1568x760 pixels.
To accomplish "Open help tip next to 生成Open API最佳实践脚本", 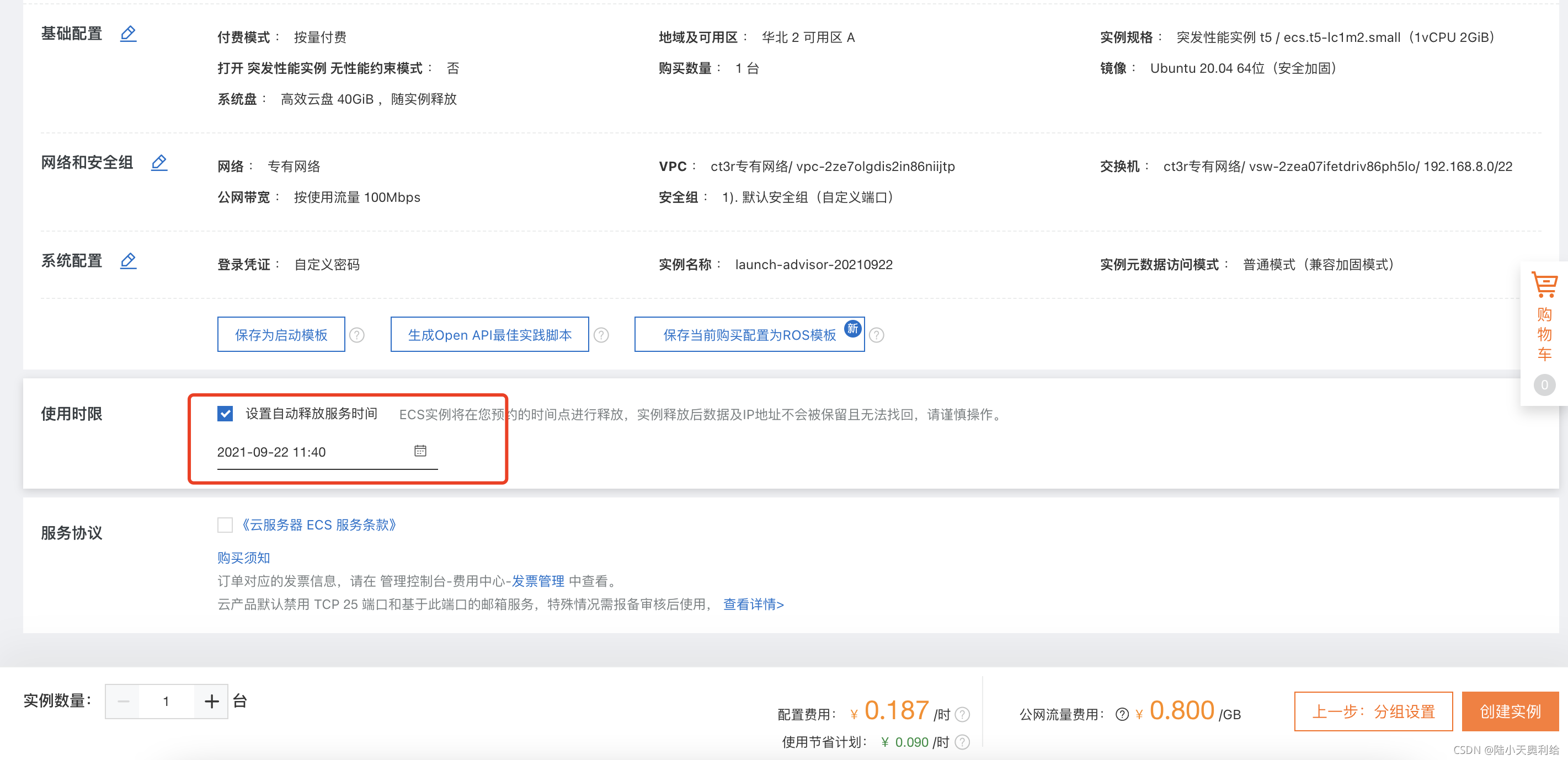I will pos(601,335).
